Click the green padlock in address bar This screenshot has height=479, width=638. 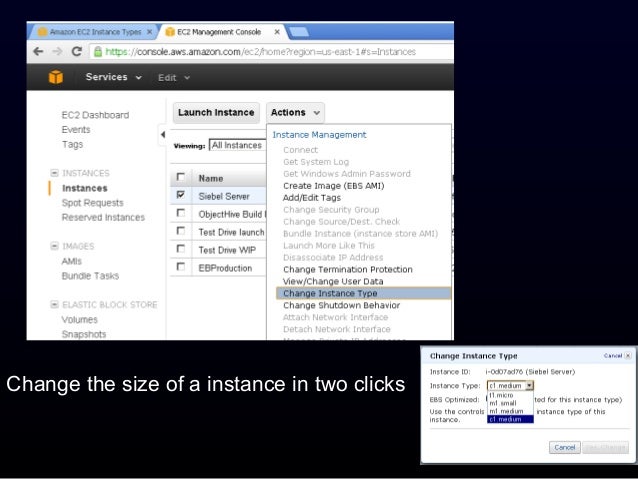[x=98, y=52]
